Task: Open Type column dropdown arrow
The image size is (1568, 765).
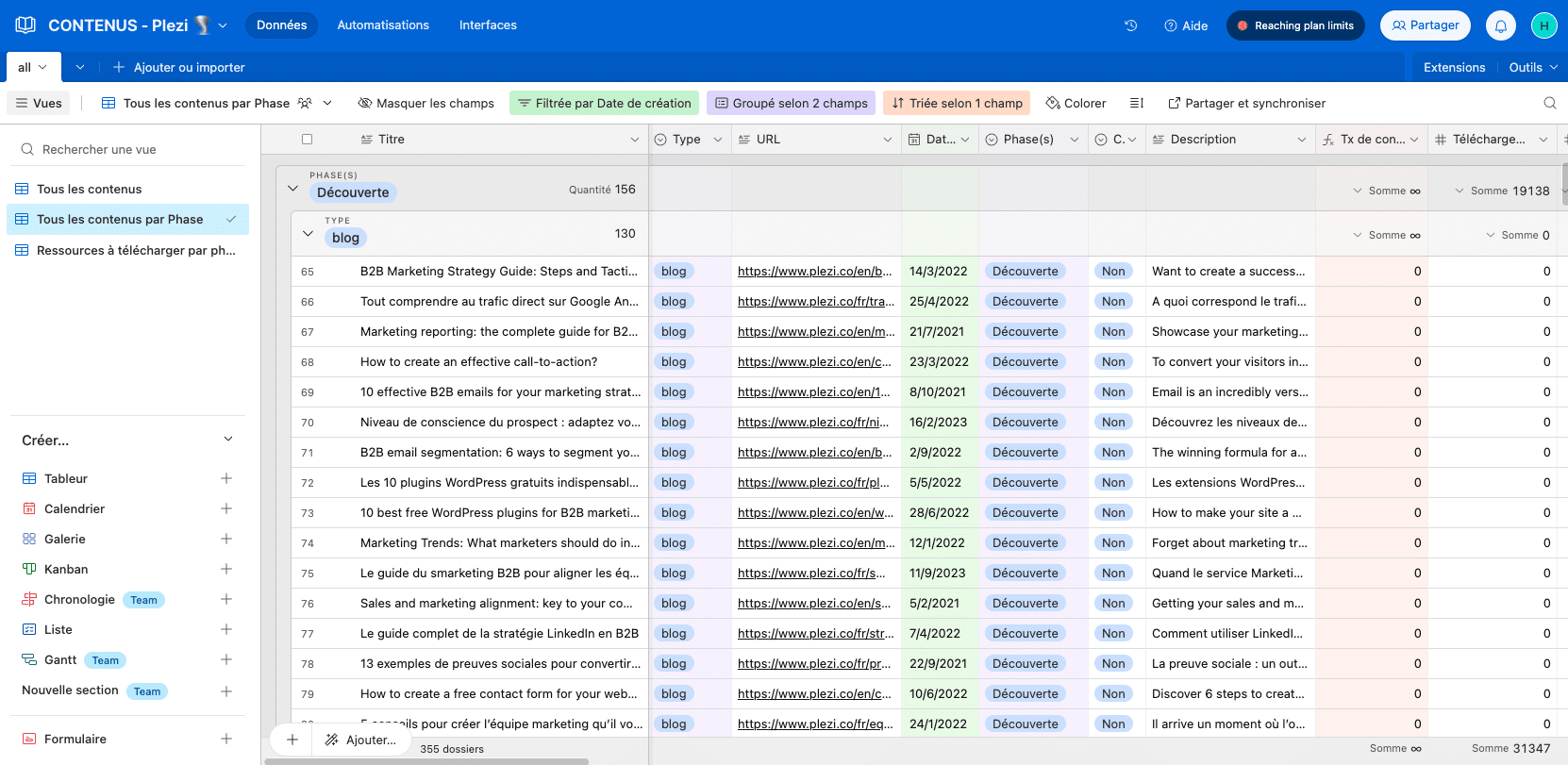Action: click(718, 139)
